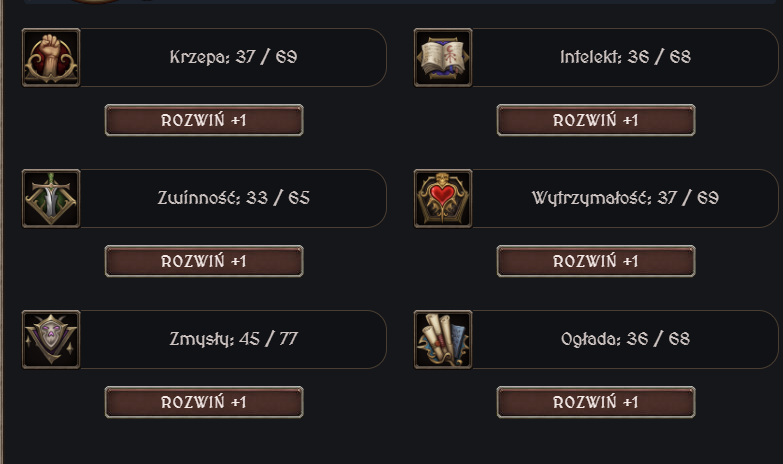Select the Wytrzymałość: 37 / 69 stat bar
Screen dimensions: 783x464
tap(625, 199)
